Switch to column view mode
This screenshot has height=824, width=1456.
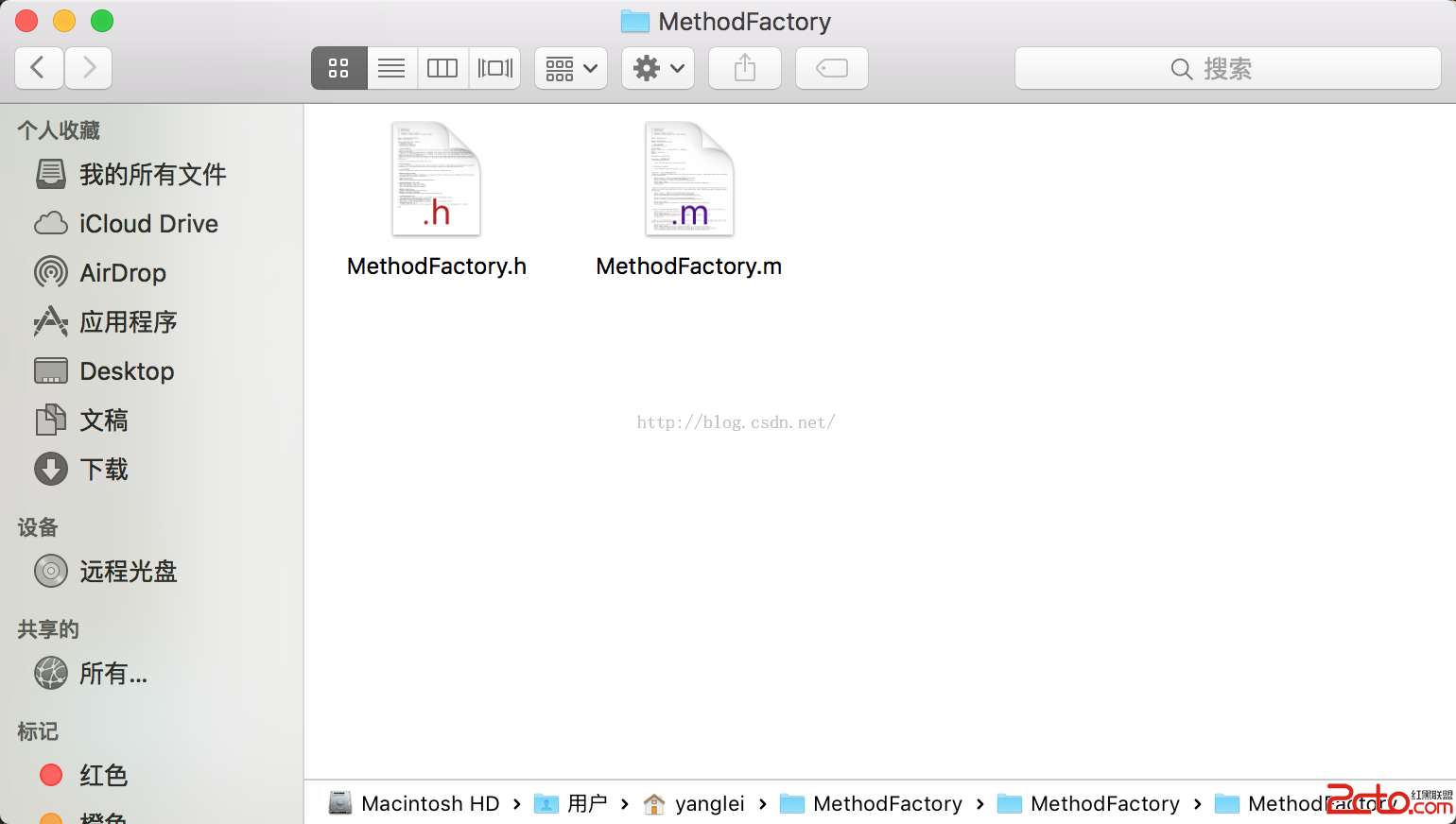pyautogui.click(x=442, y=68)
